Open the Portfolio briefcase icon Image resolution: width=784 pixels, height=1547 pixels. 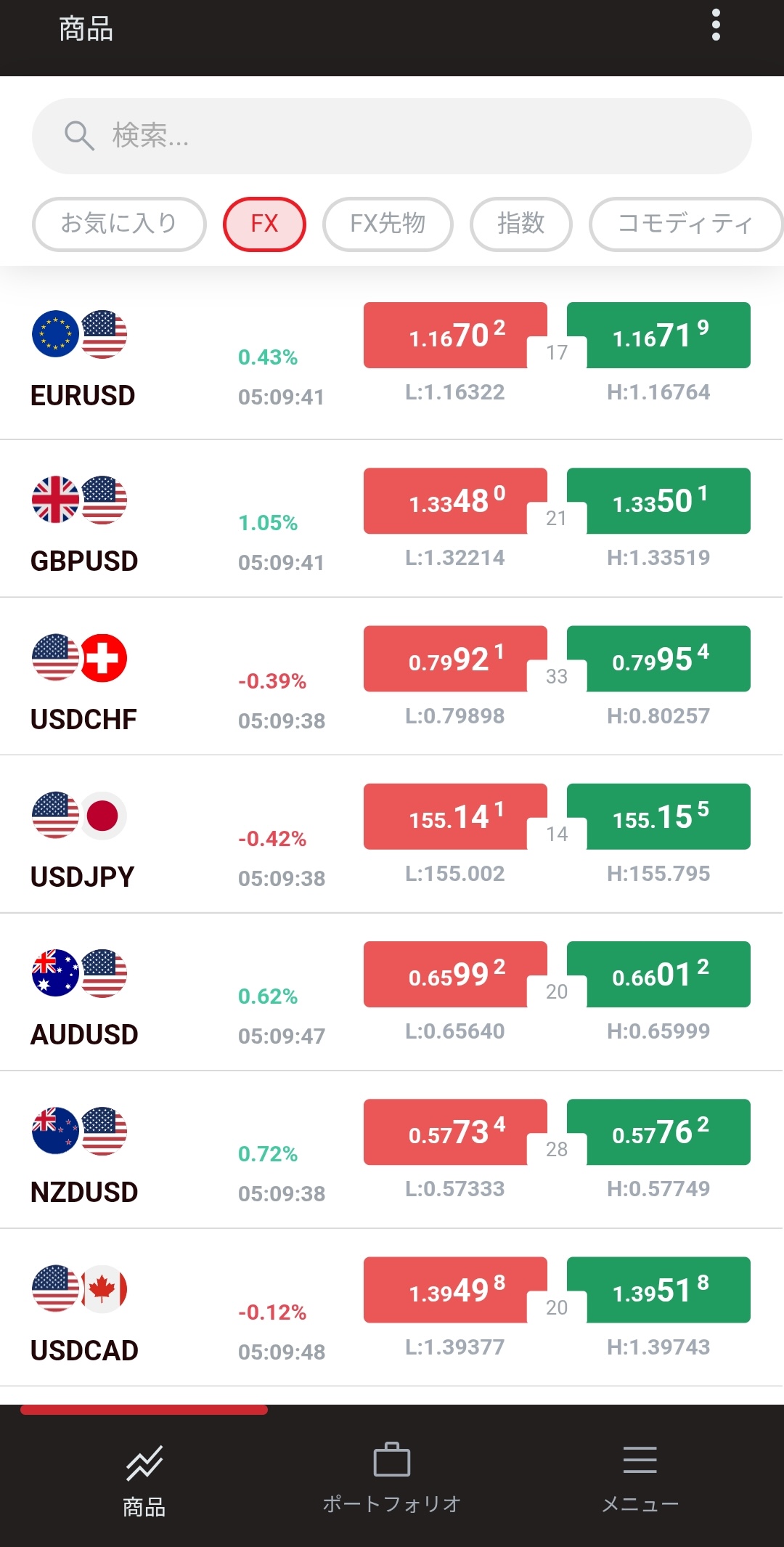[x=391, y=1458]
